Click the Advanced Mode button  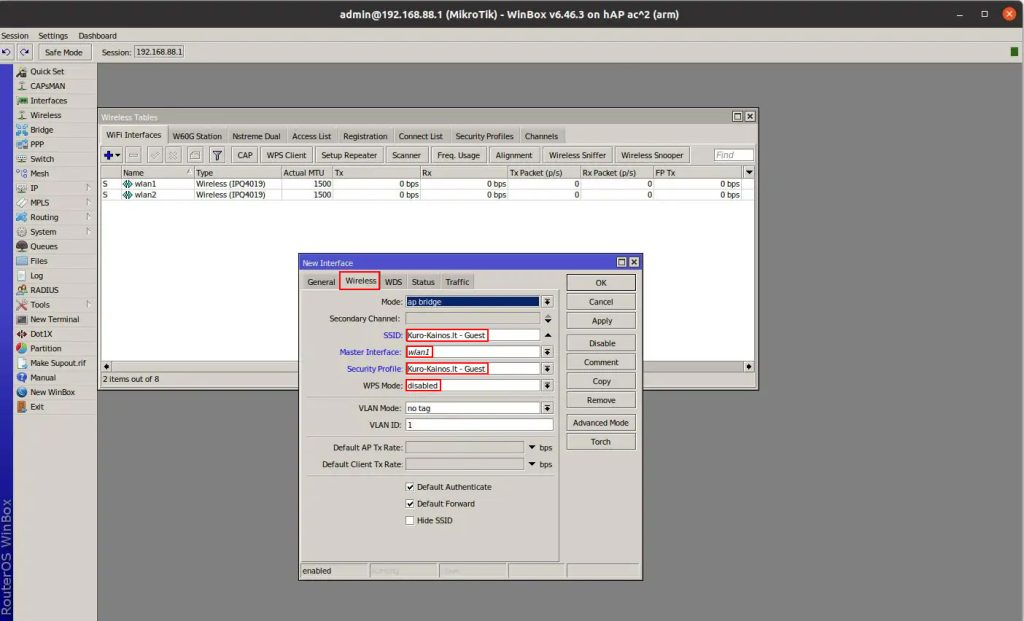(601, 422)
